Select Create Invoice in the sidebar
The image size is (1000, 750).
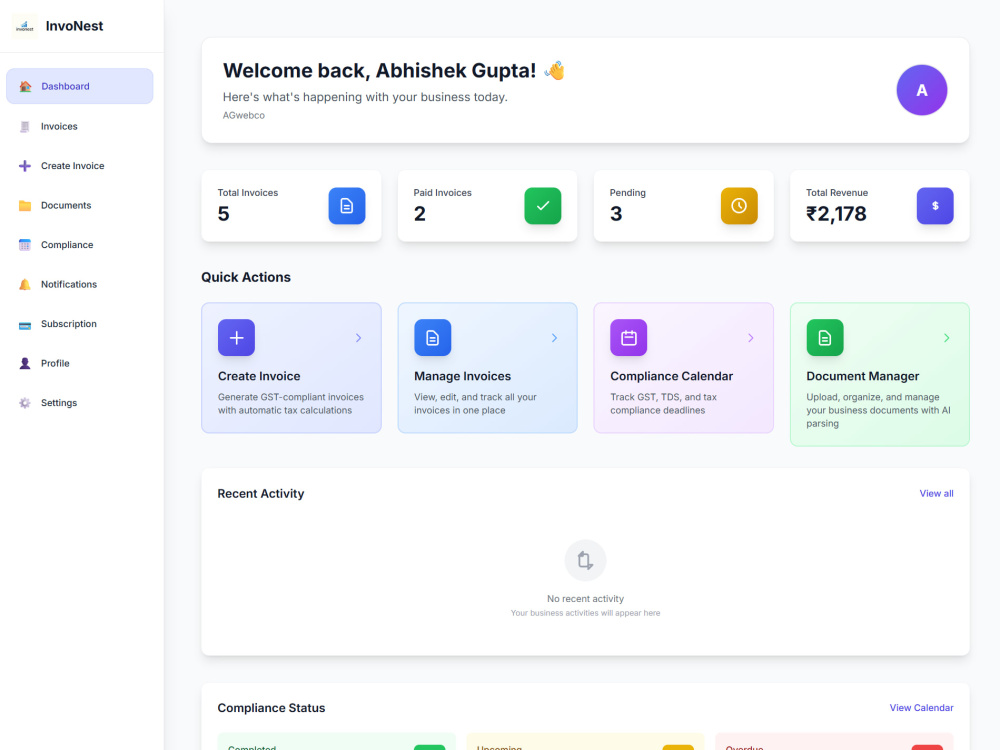80,166
